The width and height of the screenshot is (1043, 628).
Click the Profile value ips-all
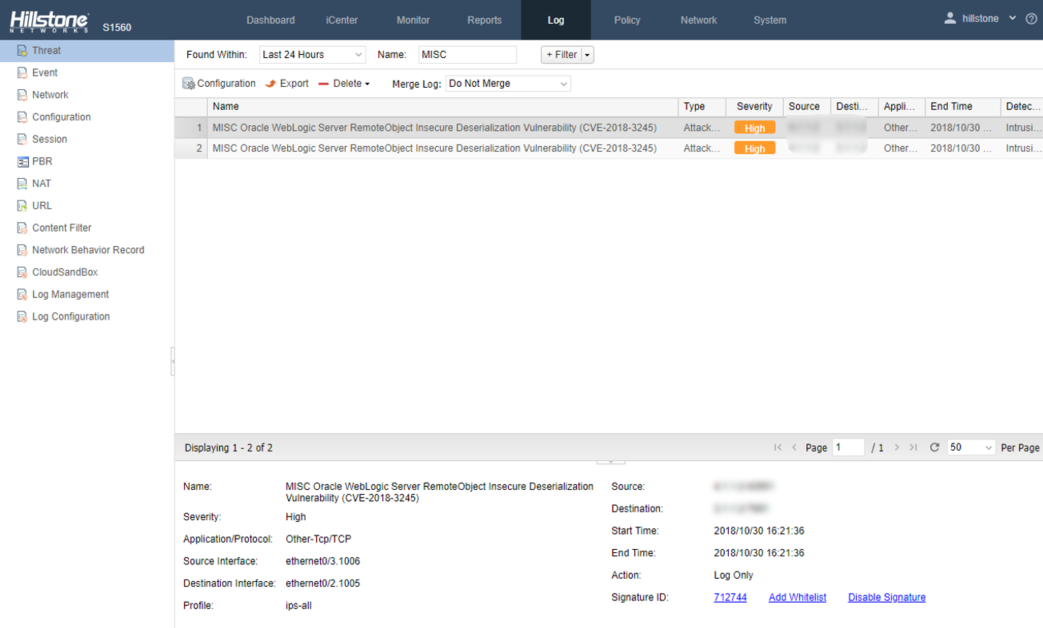coord(299,605)
